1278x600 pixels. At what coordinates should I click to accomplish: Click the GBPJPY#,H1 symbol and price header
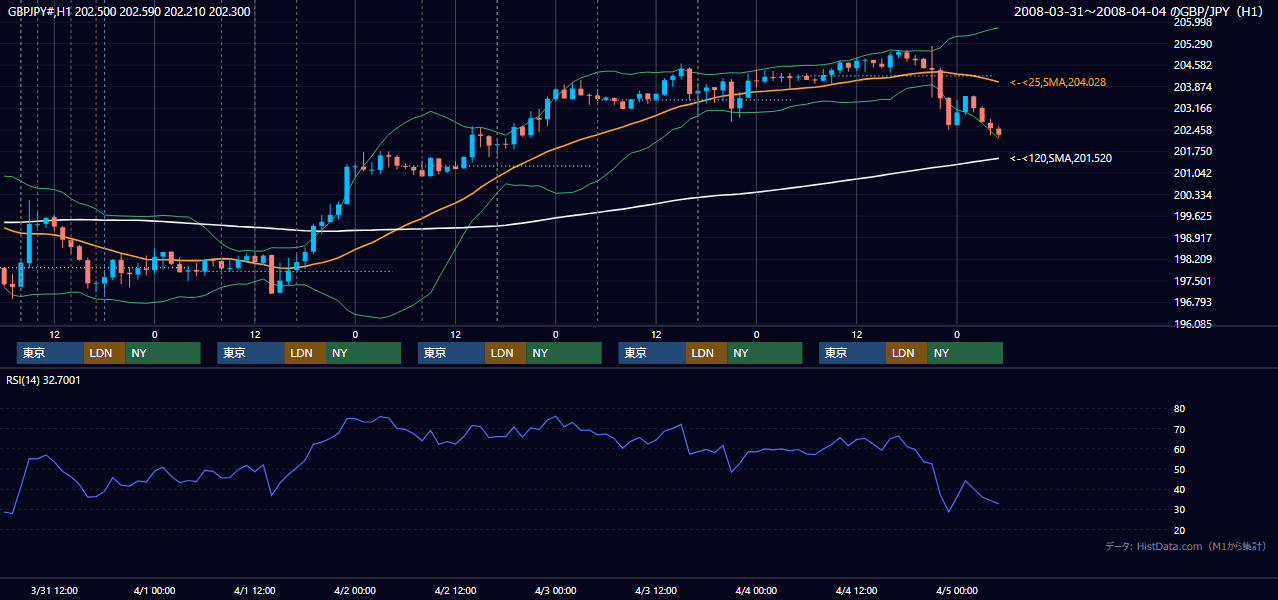click(x=129, y=12)
